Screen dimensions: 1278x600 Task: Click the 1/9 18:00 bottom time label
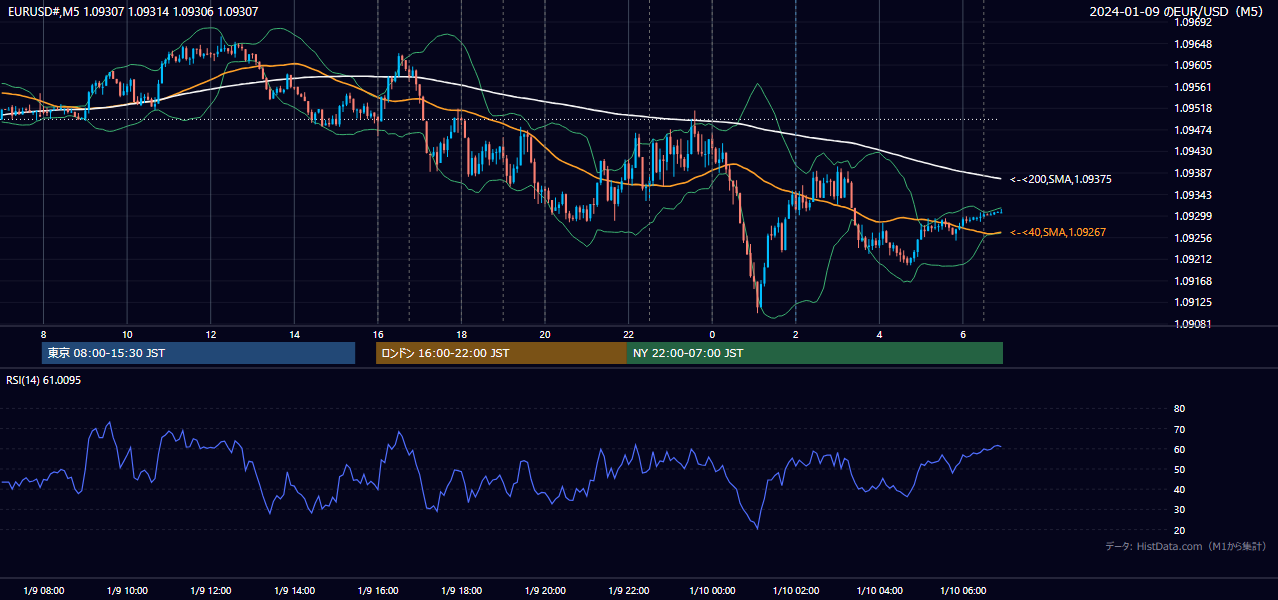click(x=461, y=590)
